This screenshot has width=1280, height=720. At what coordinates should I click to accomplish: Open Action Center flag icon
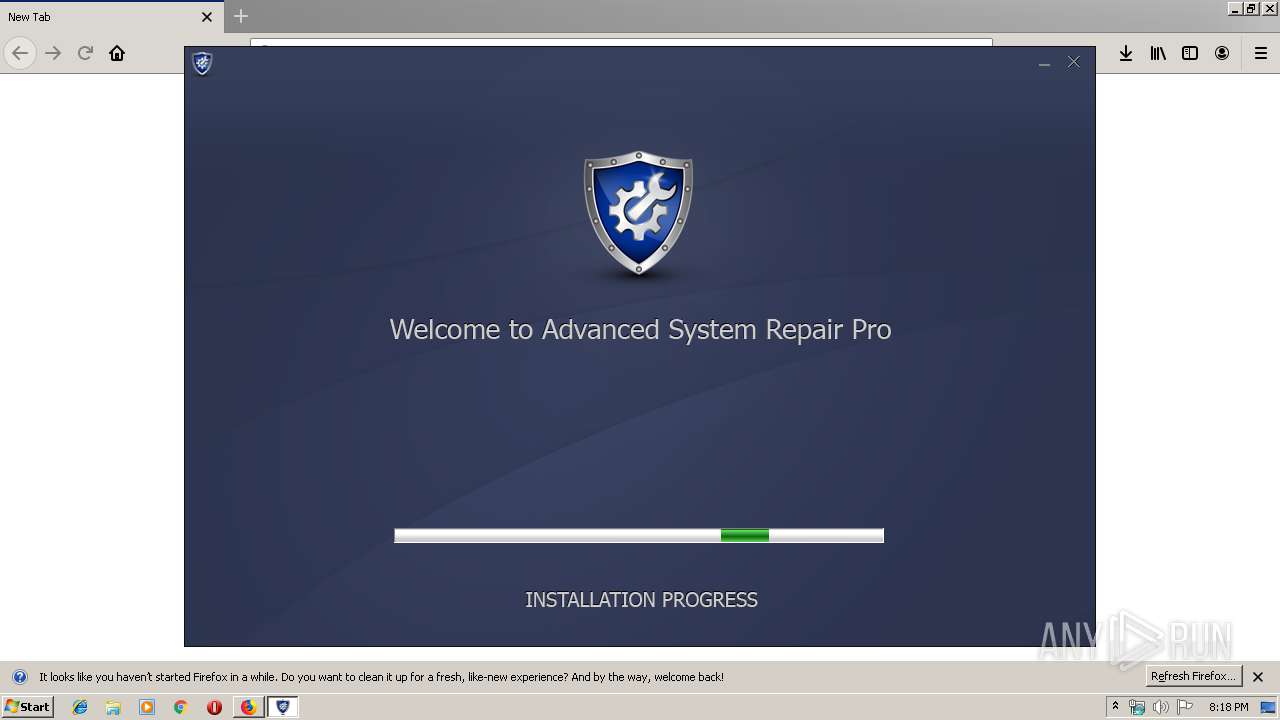click(x=1185, y=707)
